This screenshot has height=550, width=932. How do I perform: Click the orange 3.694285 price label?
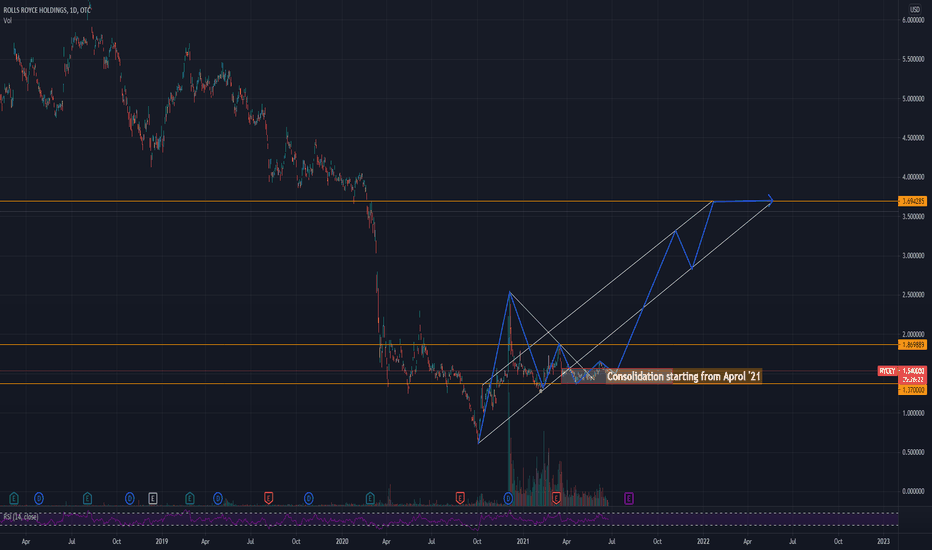[913, 202]
